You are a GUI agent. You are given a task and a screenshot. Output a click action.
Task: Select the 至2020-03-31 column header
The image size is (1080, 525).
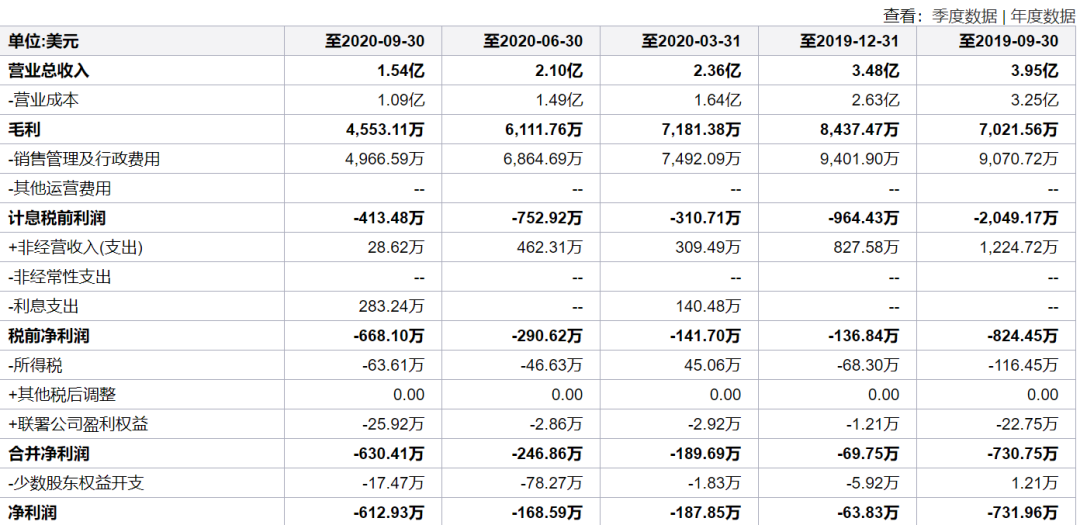pos(691,41)
